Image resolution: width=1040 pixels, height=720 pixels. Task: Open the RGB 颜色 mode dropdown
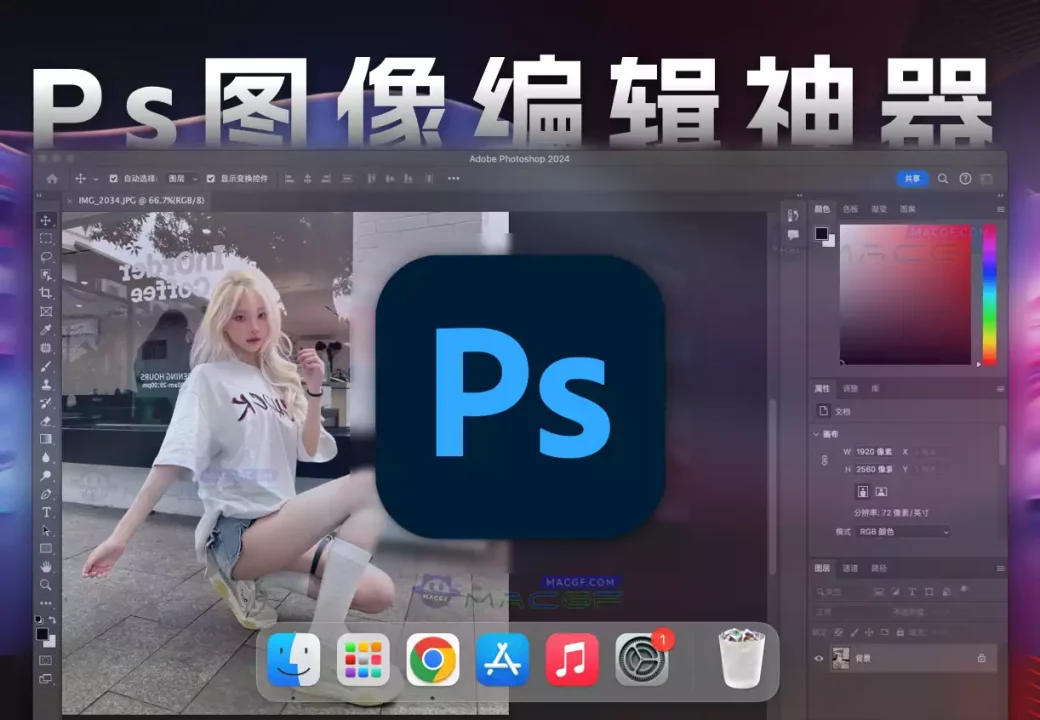point(904,532)
